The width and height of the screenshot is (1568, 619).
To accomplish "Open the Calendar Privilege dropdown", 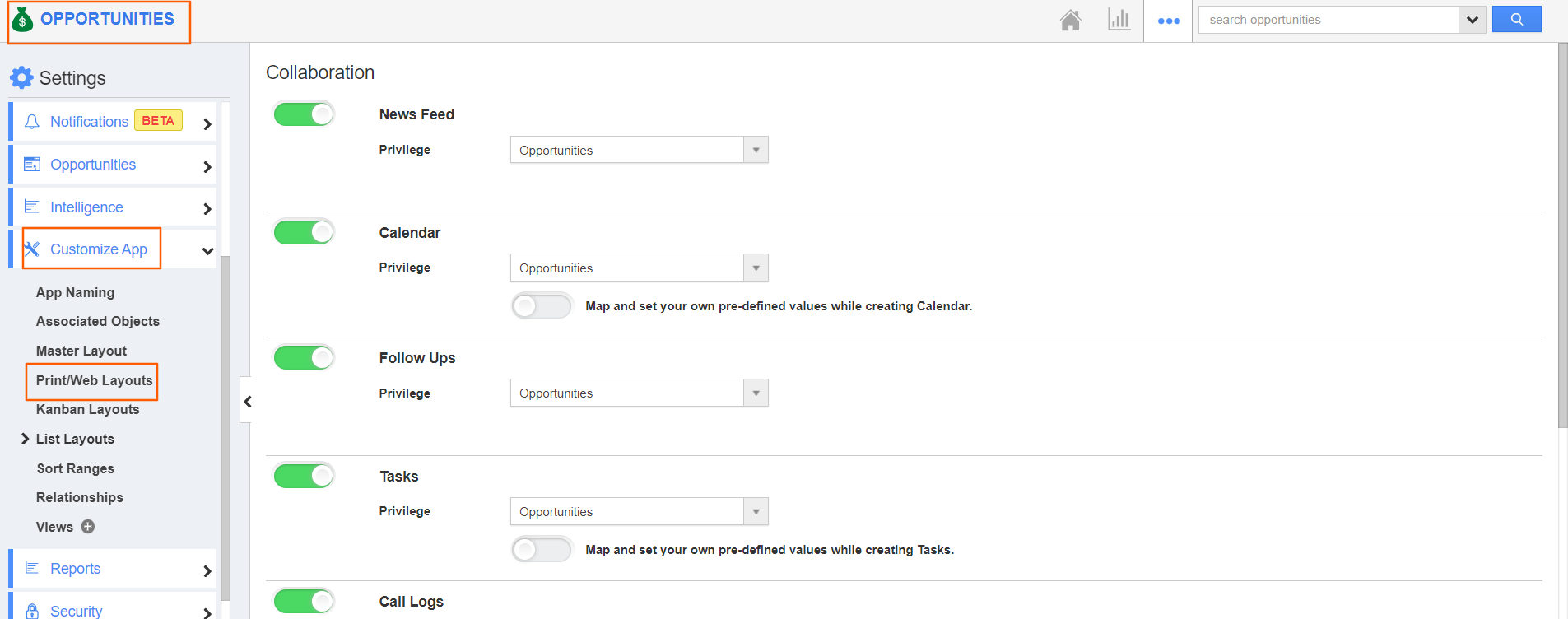I will click(639, 268).
